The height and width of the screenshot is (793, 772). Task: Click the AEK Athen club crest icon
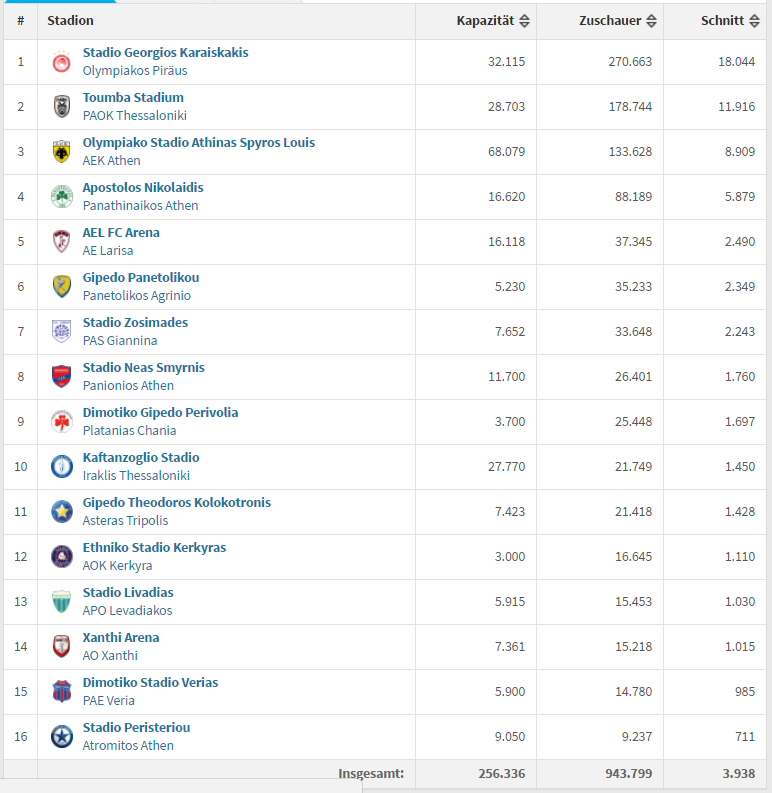pyautogui.click(x=62, y=152)
